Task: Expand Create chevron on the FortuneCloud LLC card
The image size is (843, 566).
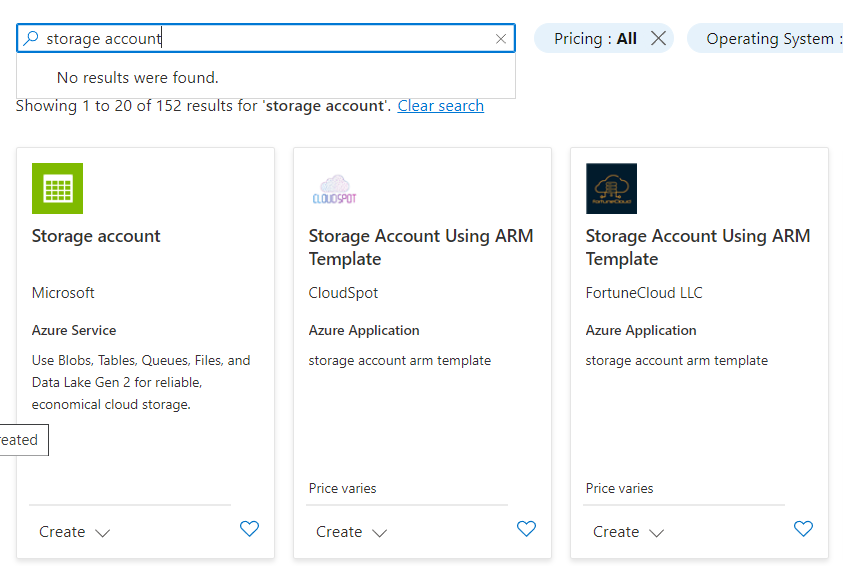Action: pyautogui.click(x=656, y=533)
